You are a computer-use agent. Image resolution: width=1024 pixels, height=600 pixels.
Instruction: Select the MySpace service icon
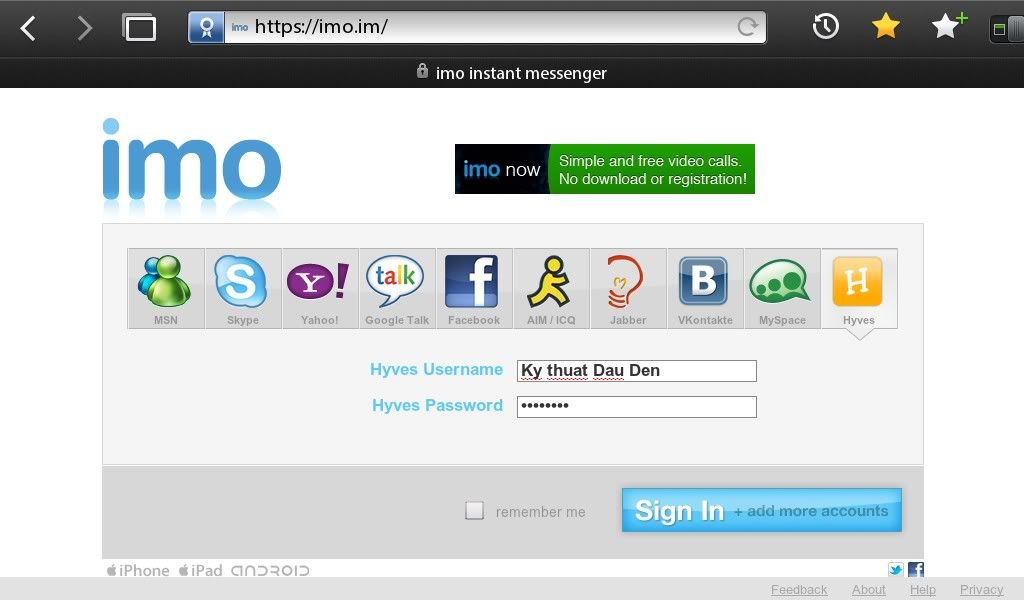[782, 289]
